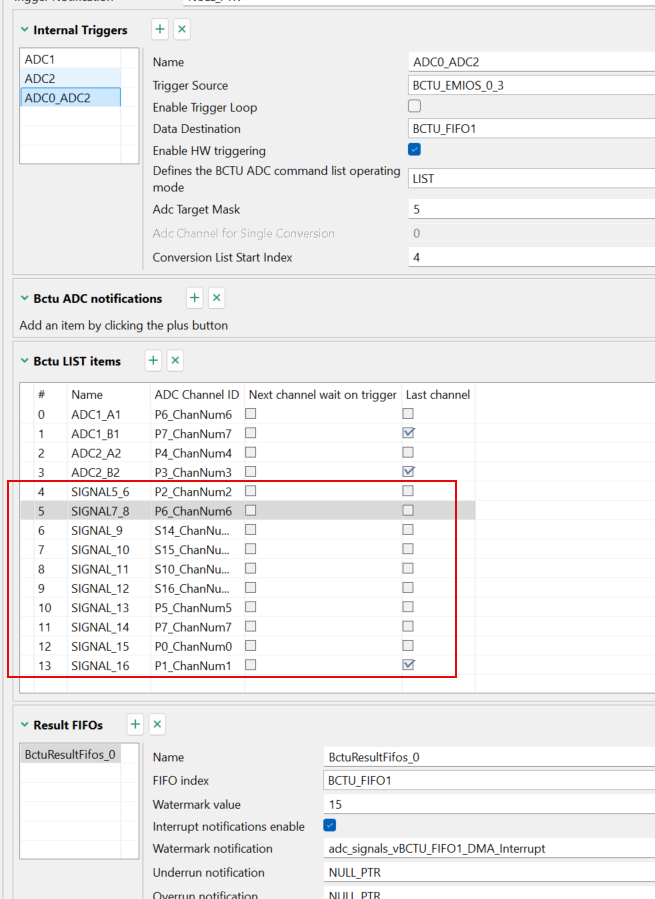Disable Interrupt notifications enable checkbox
This screenshot has height=899, width=655.
click(329, 825)
